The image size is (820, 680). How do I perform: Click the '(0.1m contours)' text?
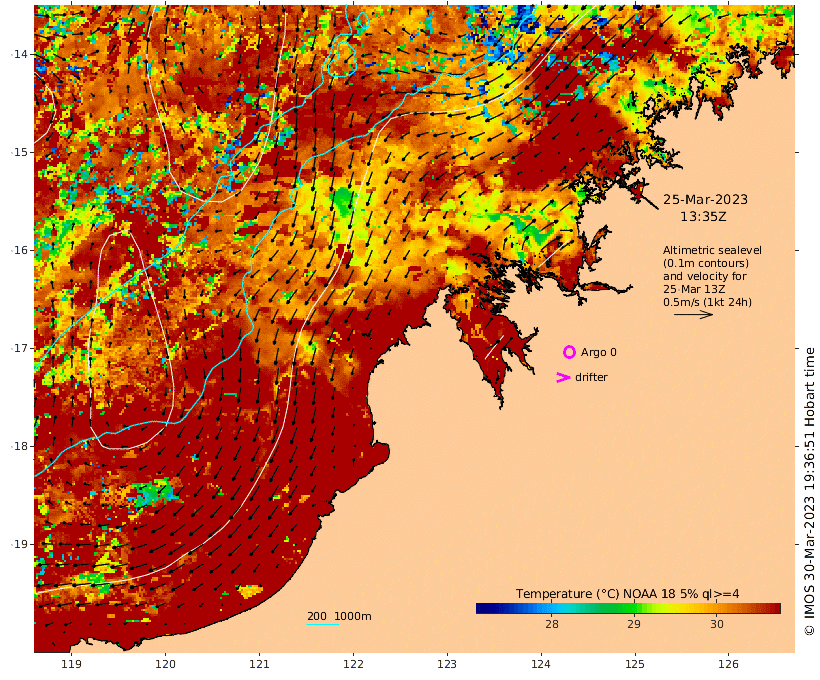pos(706,263)
